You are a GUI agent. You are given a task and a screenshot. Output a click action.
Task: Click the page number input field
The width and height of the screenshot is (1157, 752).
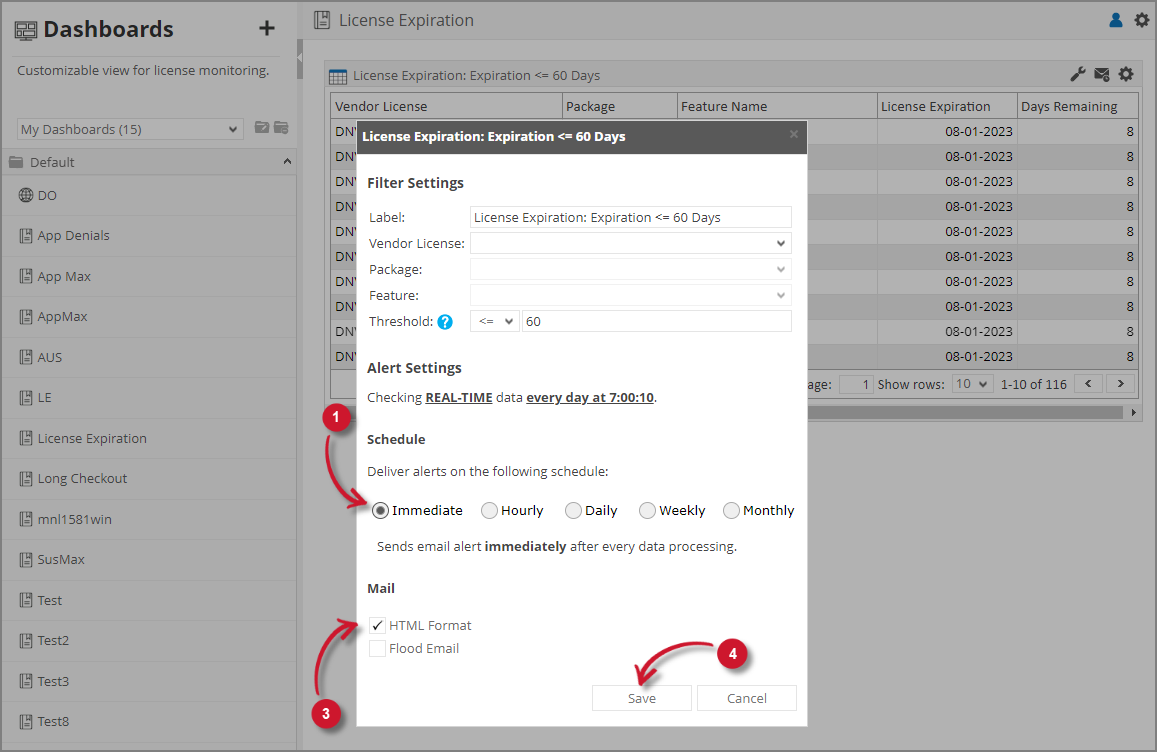856,384
